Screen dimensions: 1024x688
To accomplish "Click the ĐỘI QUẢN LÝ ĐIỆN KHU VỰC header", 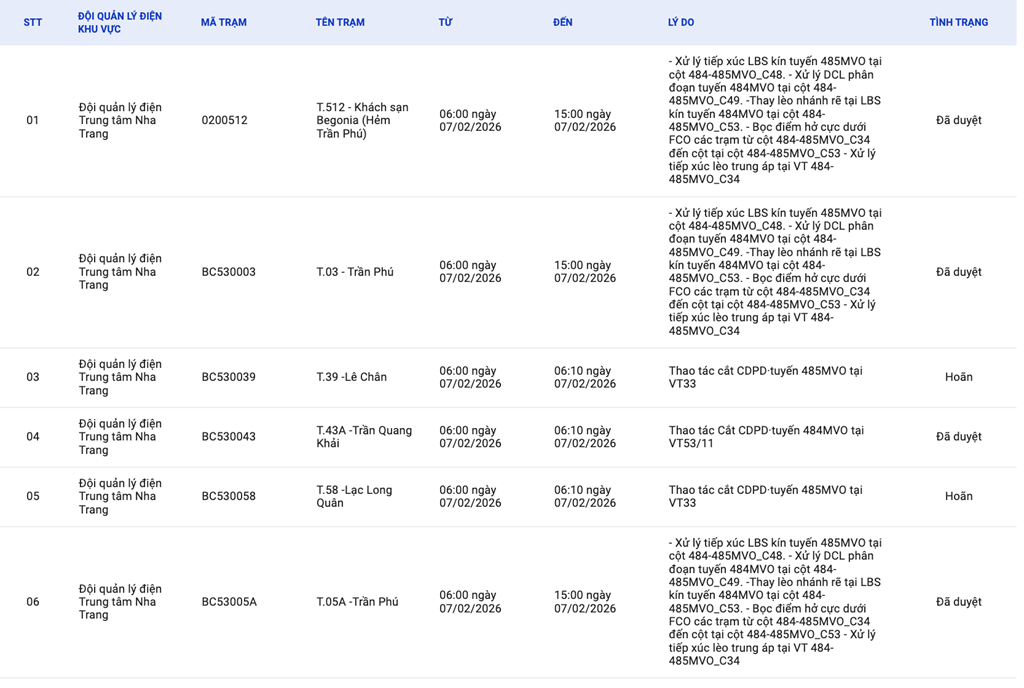I will point(120,22).
